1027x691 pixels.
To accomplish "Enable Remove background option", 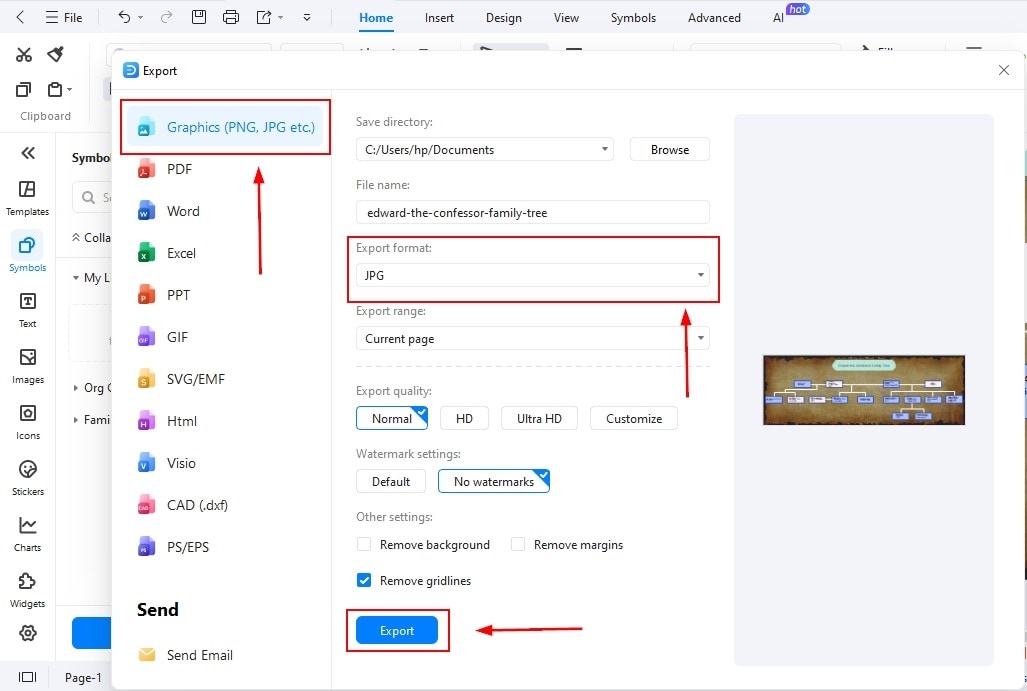I will tap(364, 544).
